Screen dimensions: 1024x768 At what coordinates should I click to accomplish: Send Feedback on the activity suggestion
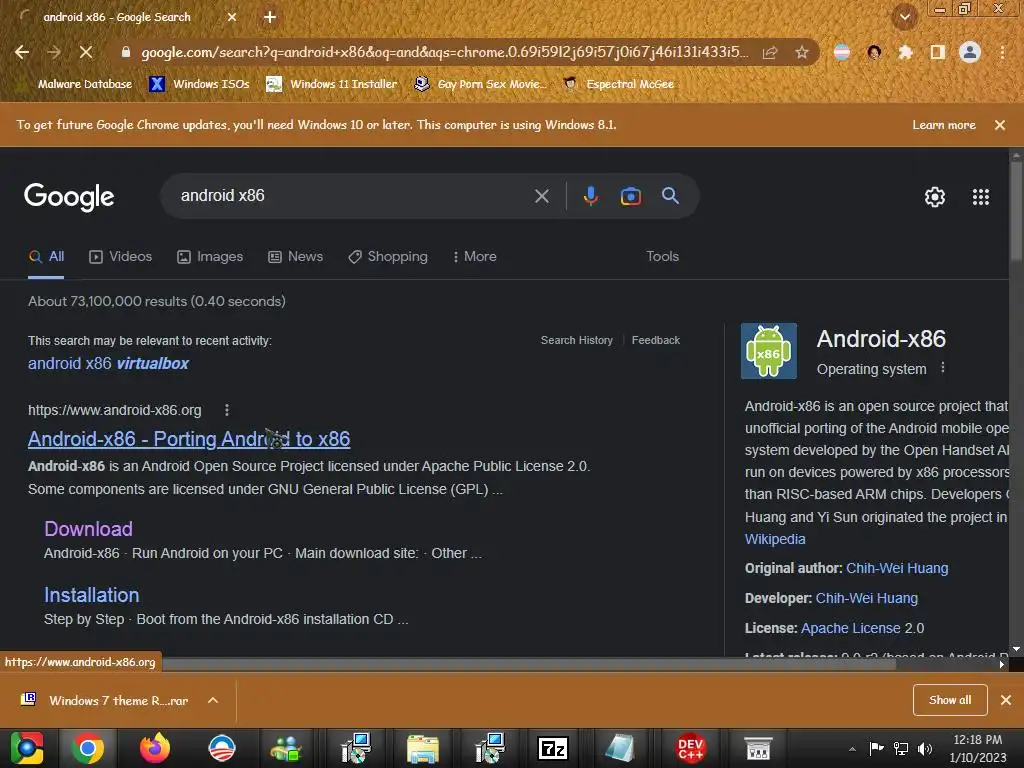[656, 340]
